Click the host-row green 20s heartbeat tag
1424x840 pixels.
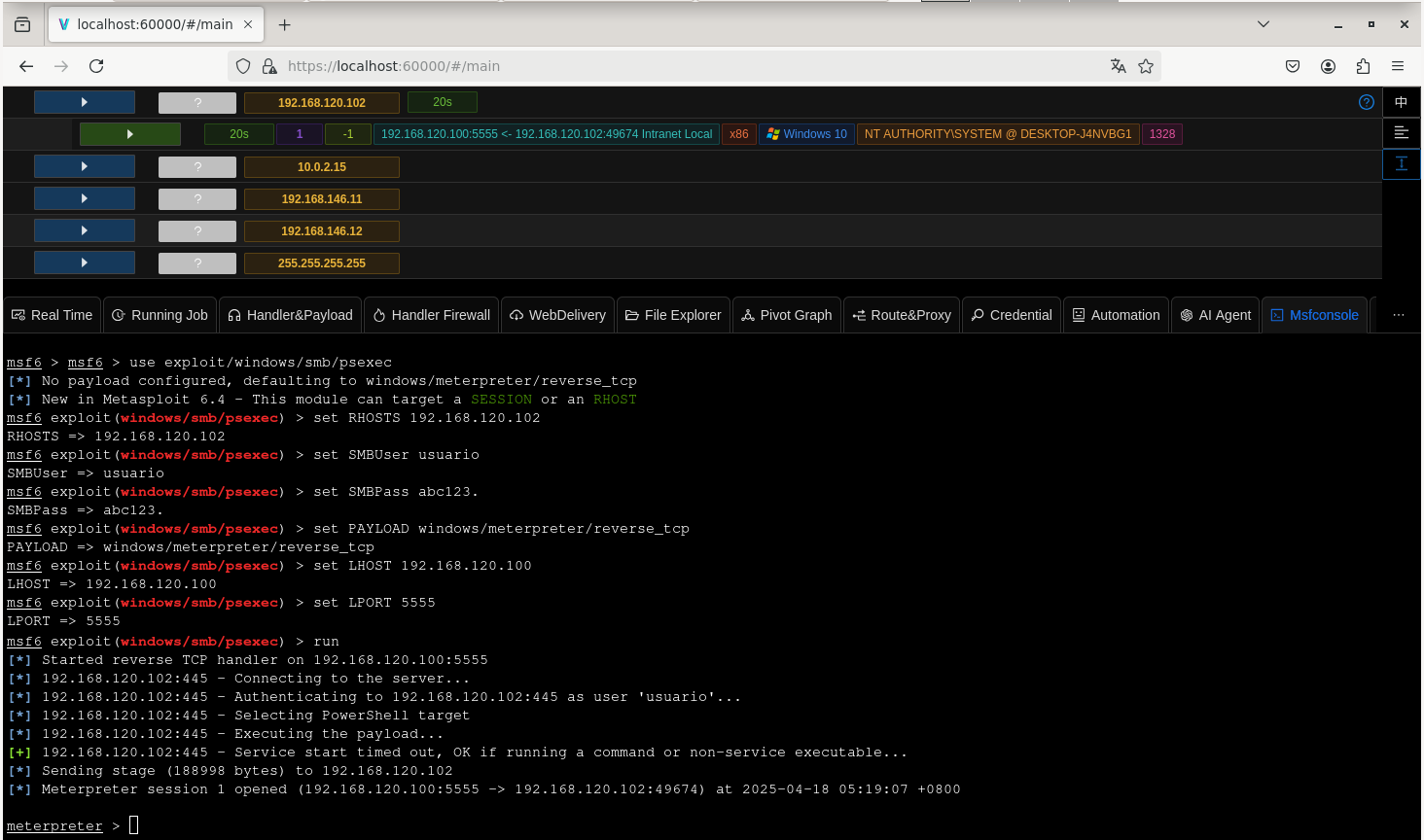443,102
